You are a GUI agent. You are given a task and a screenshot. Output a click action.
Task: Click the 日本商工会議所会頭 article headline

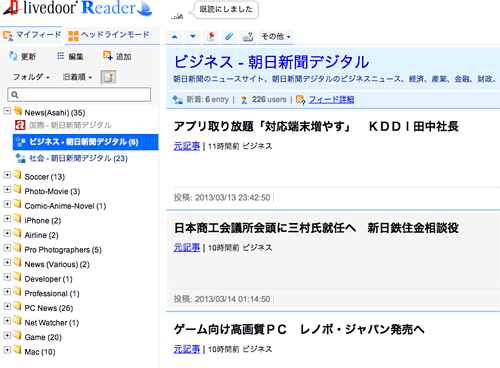(x=316, y=228)
